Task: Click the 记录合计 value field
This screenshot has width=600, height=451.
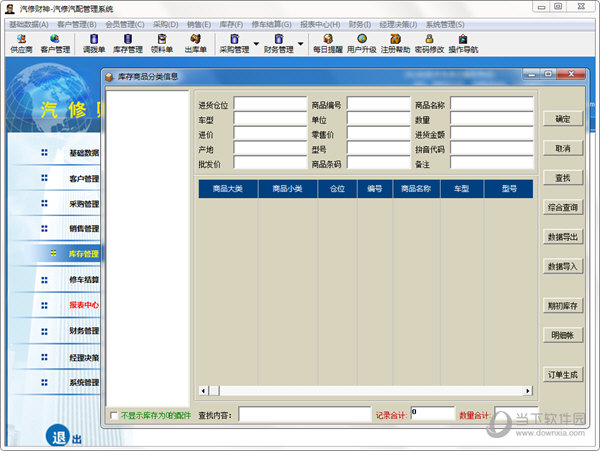Action: [433, 414]
